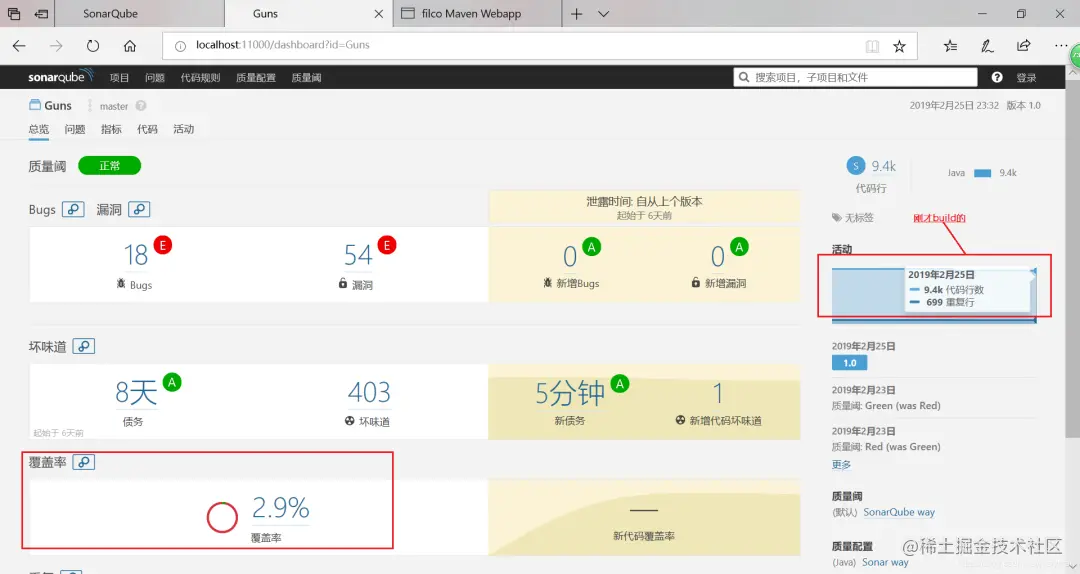Click the 5分钟 新债务 value
Screen dimensions: 1080x574
tap(570, 393)
